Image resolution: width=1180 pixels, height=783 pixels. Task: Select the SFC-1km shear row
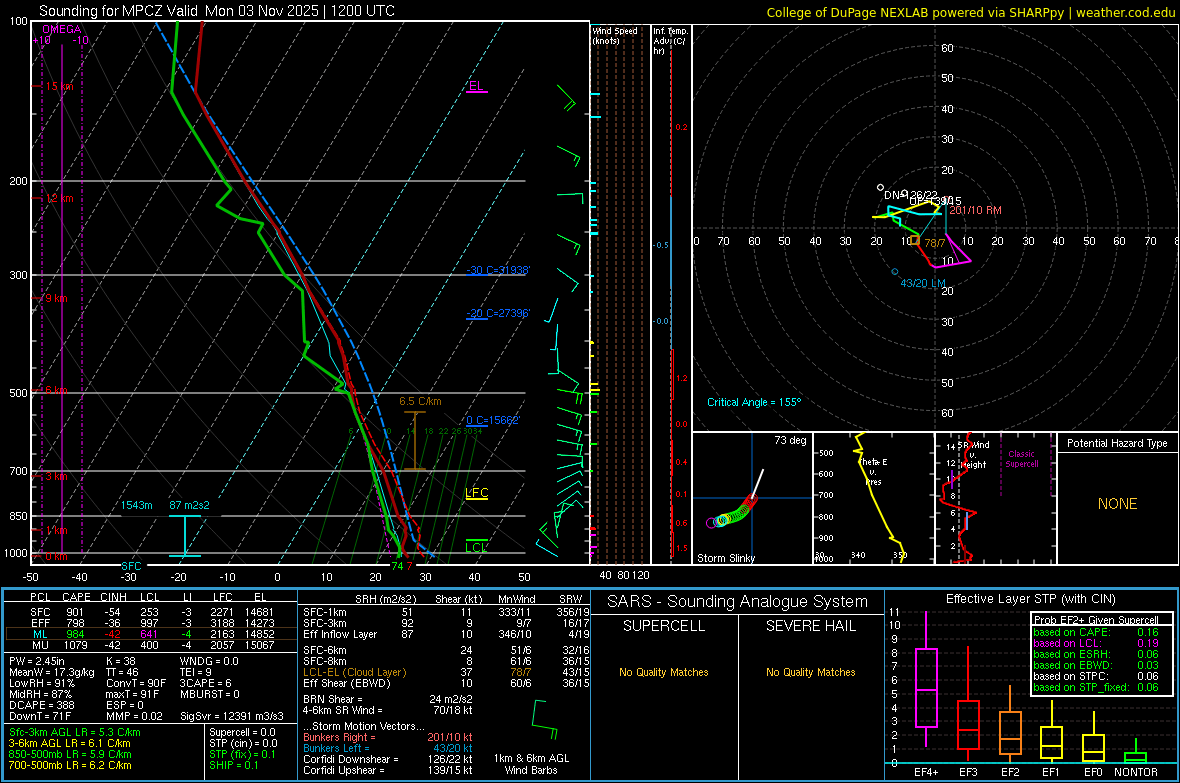click(444, 612)
